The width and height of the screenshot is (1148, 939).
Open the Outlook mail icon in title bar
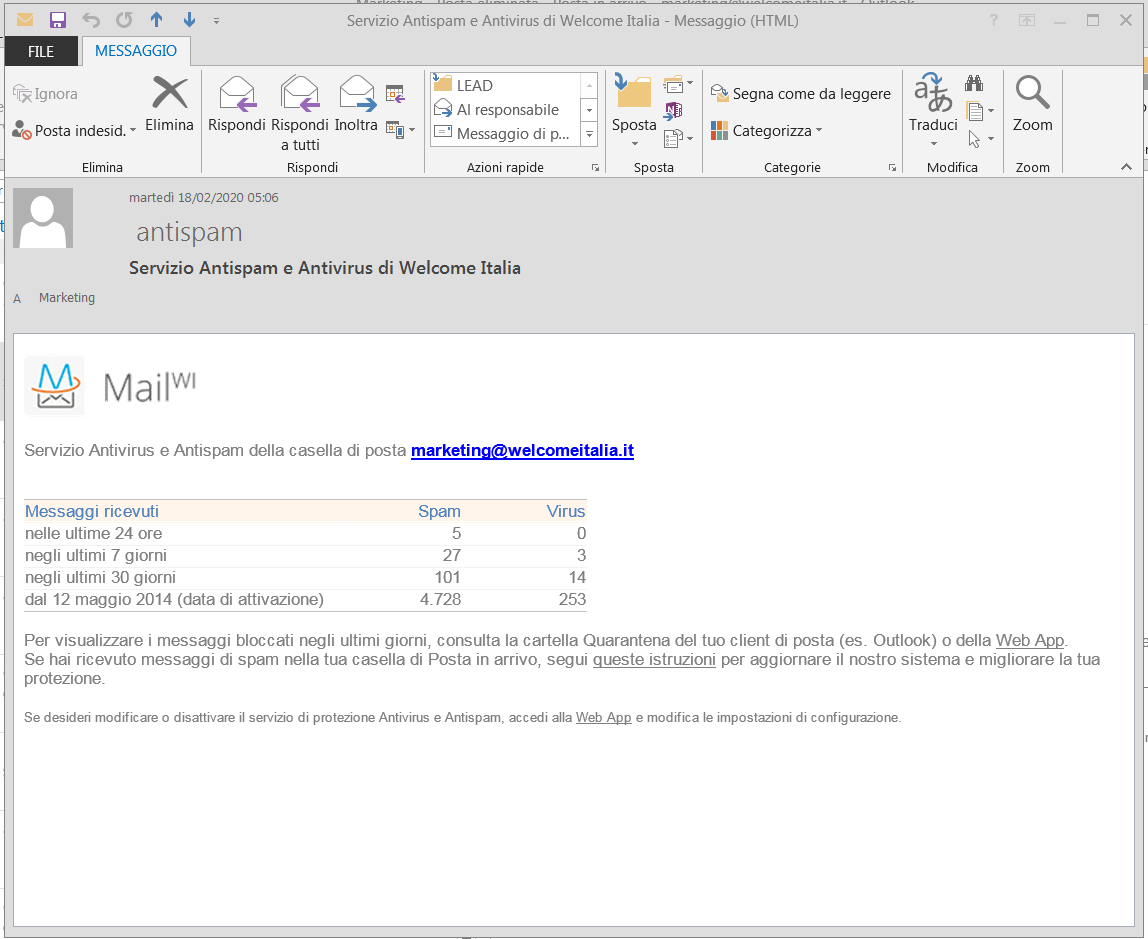click(25, 20)
